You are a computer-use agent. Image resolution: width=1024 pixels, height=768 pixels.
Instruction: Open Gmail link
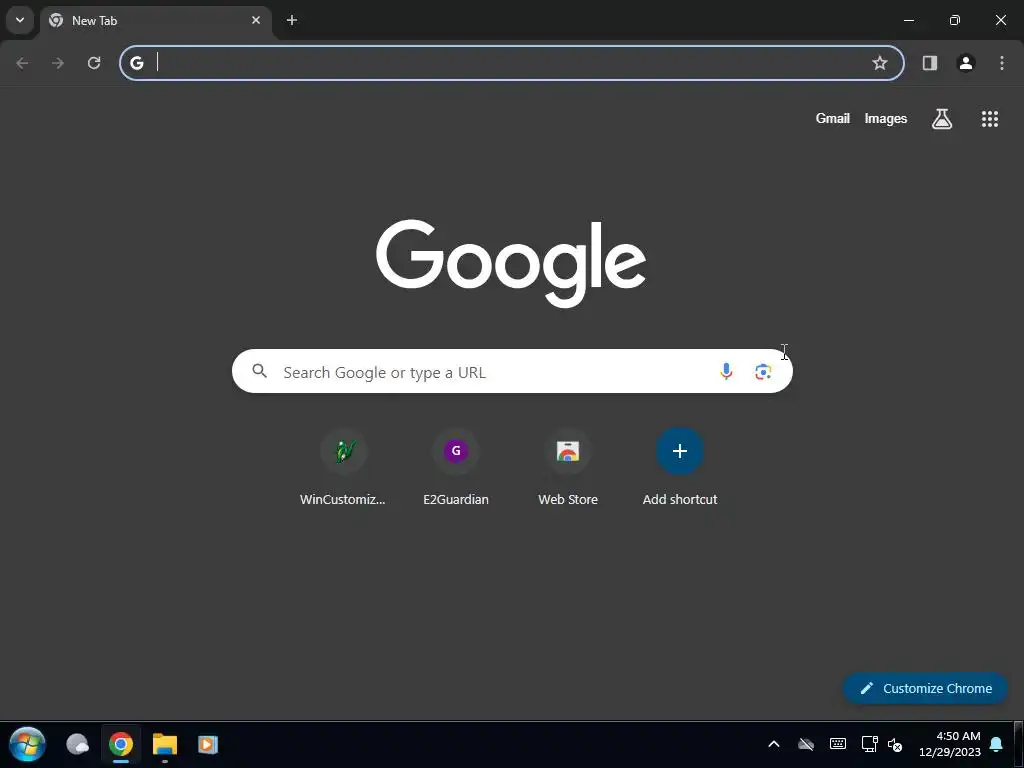(833, 118)
